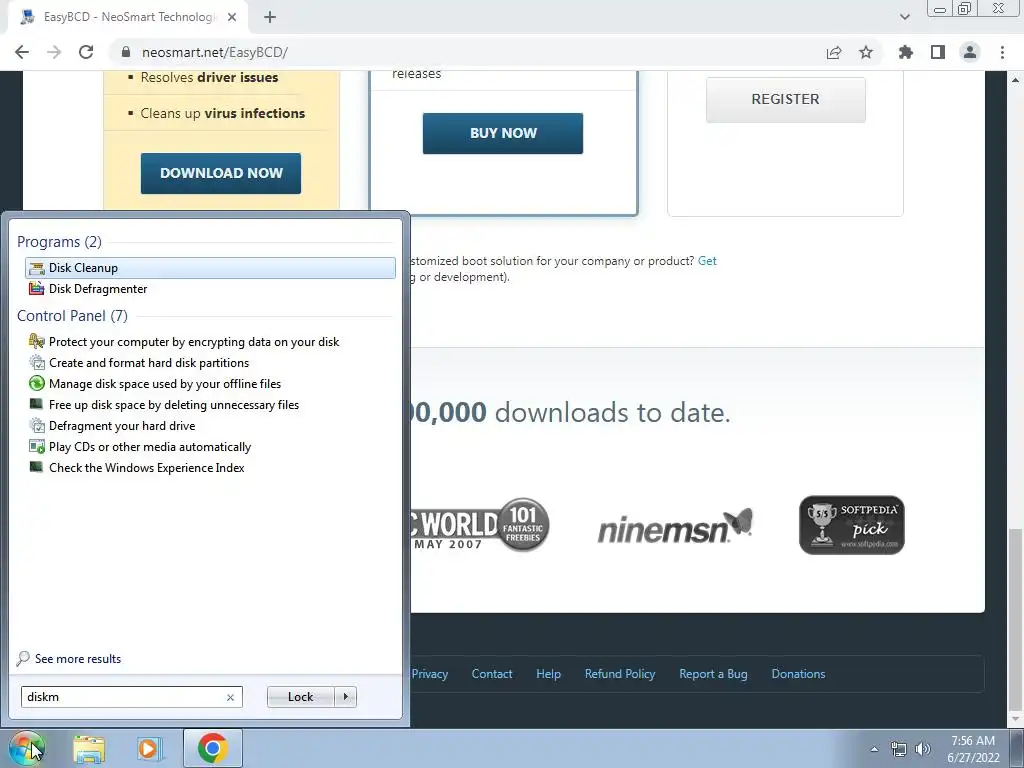Open the Chrome tab search dropdown
This screenshot has width=1024, height=768.
click(x=904, y=17)
